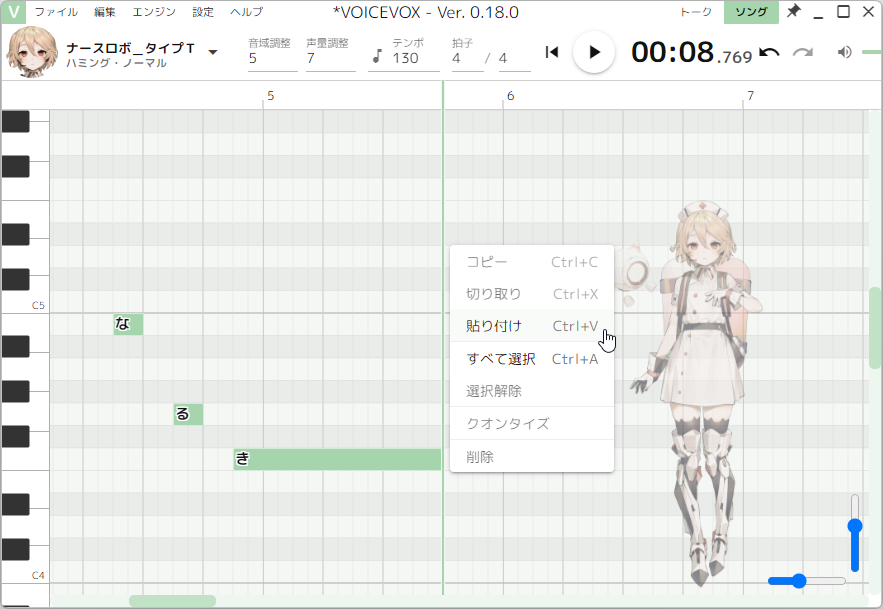The image size is (883, 609).
Task: Open the beat numerator dropdown in 拍子
Action: pyautogui.click(x=458, y=59)
